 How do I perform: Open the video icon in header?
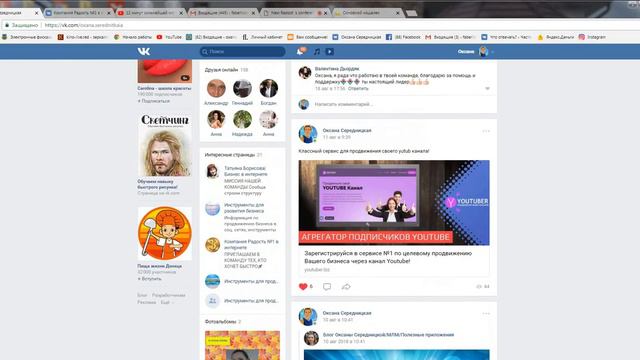tap(330, 51)
